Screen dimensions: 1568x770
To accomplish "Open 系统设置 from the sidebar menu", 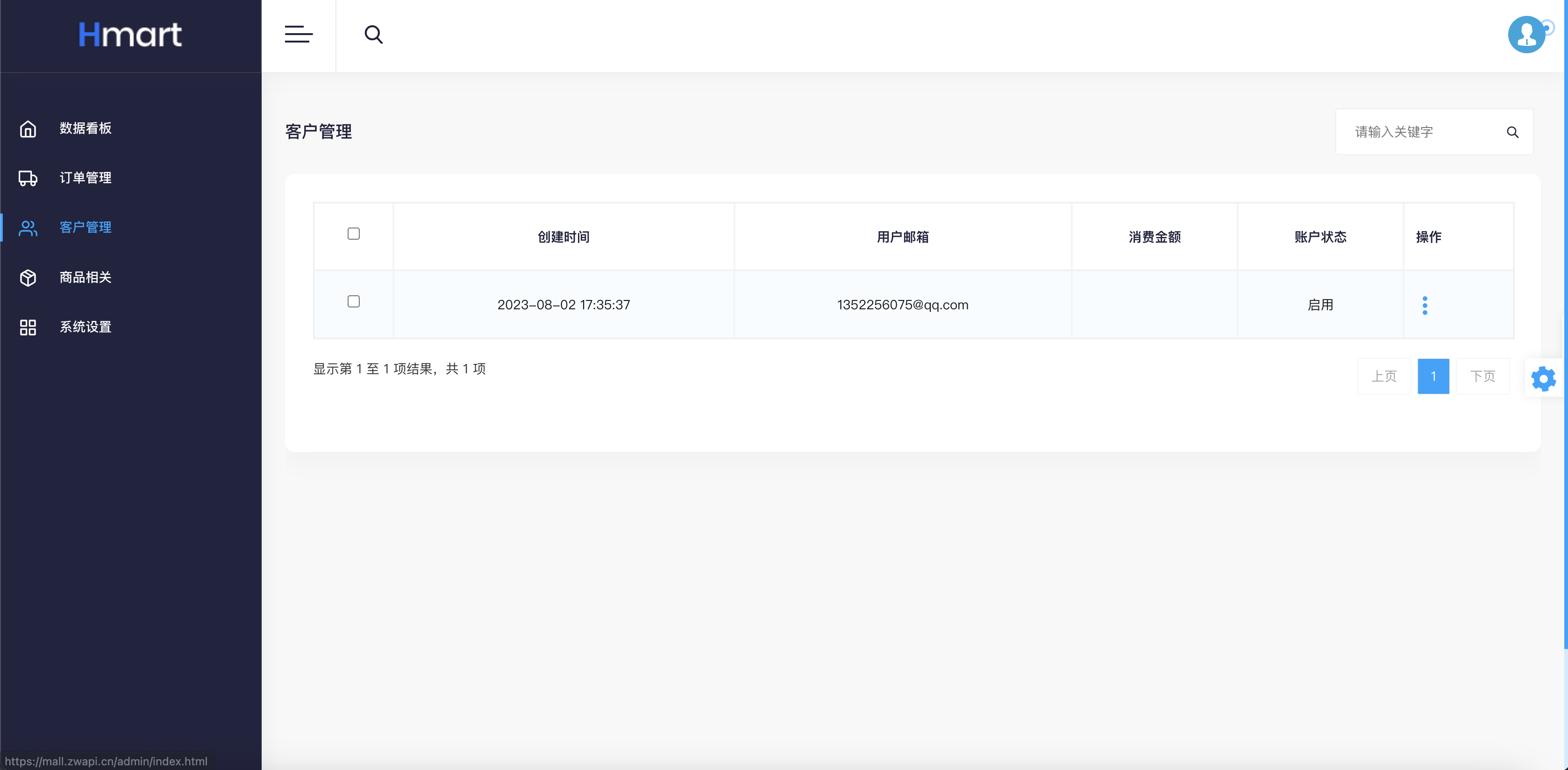I will 85,327.
